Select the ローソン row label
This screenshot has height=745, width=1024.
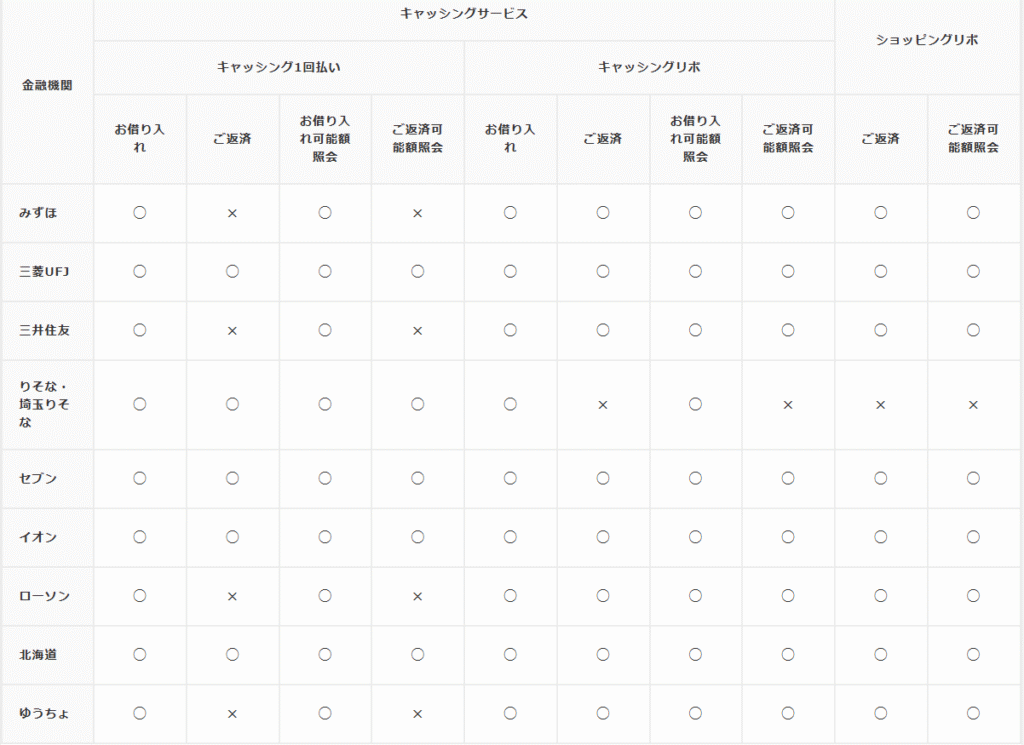(44, 596)
